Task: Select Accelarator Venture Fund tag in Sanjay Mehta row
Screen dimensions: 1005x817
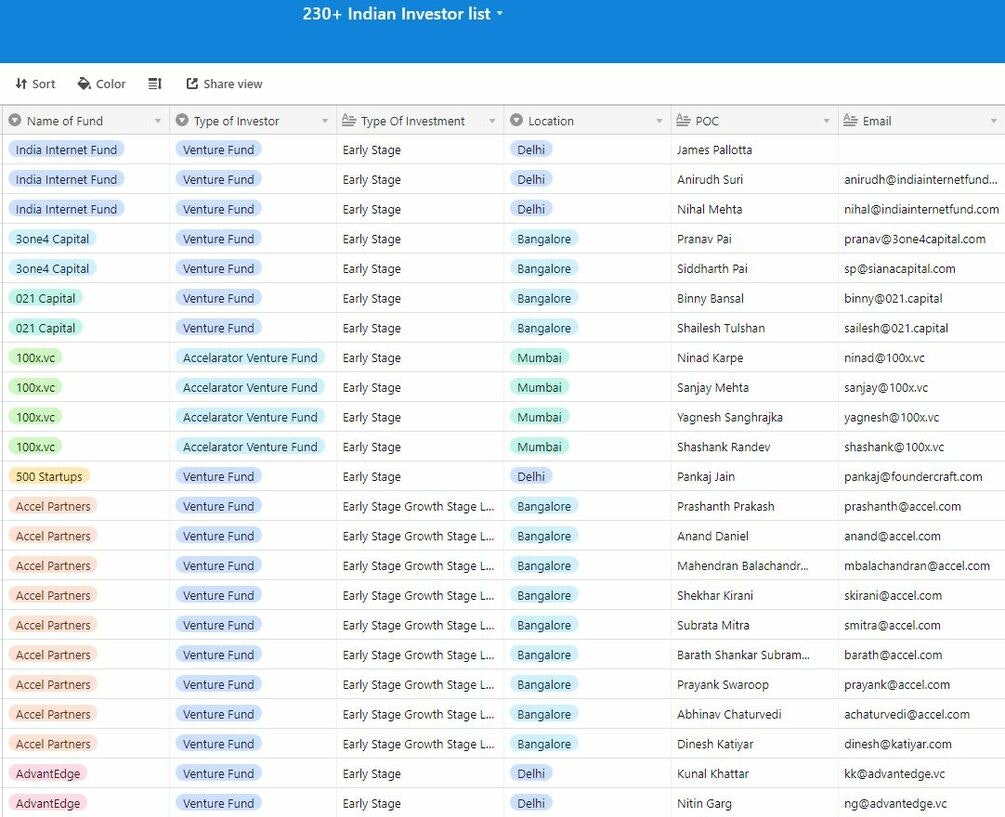Action: (250, 388)
